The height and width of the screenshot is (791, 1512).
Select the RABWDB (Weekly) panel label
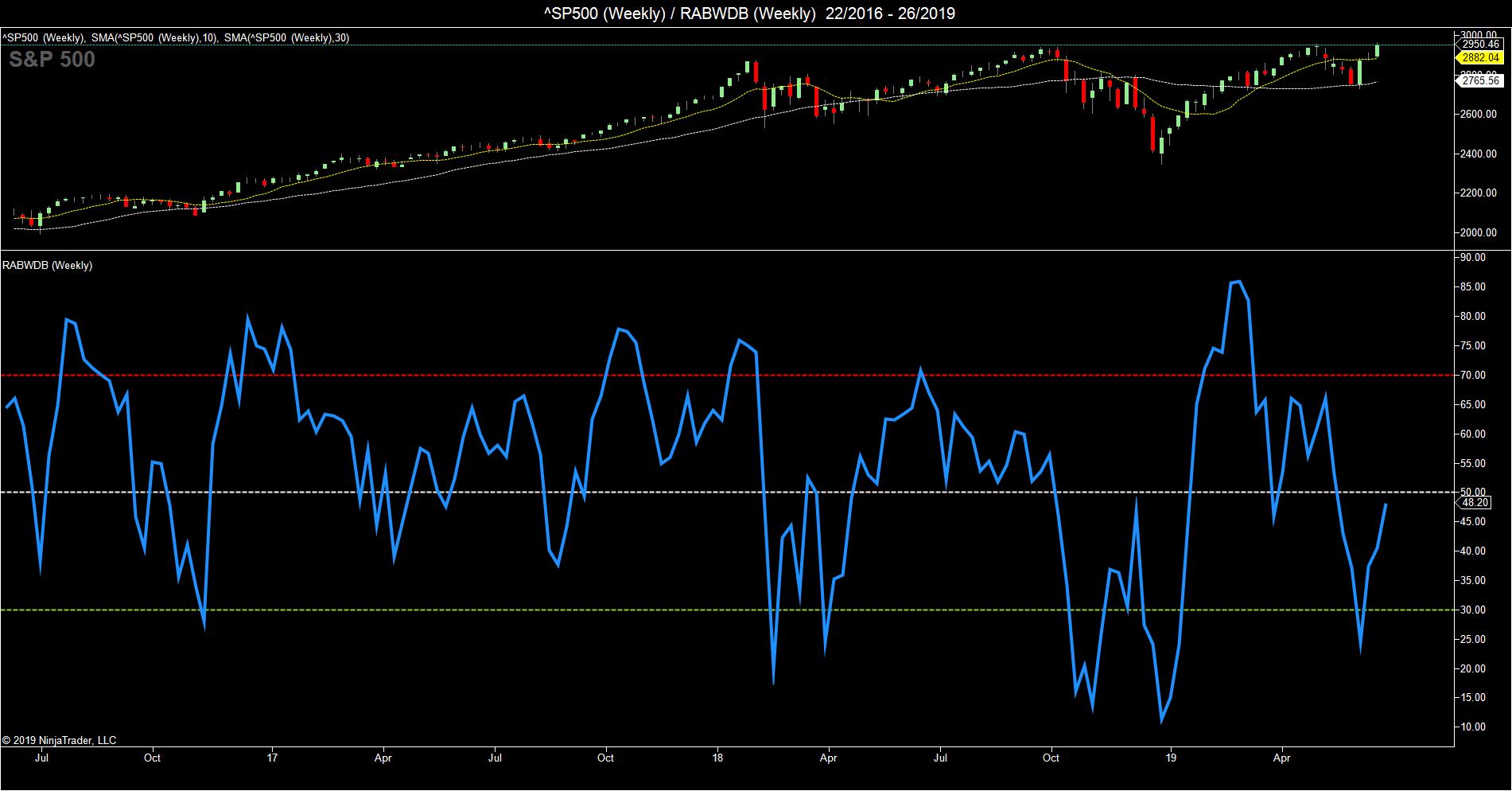point(48,266)
